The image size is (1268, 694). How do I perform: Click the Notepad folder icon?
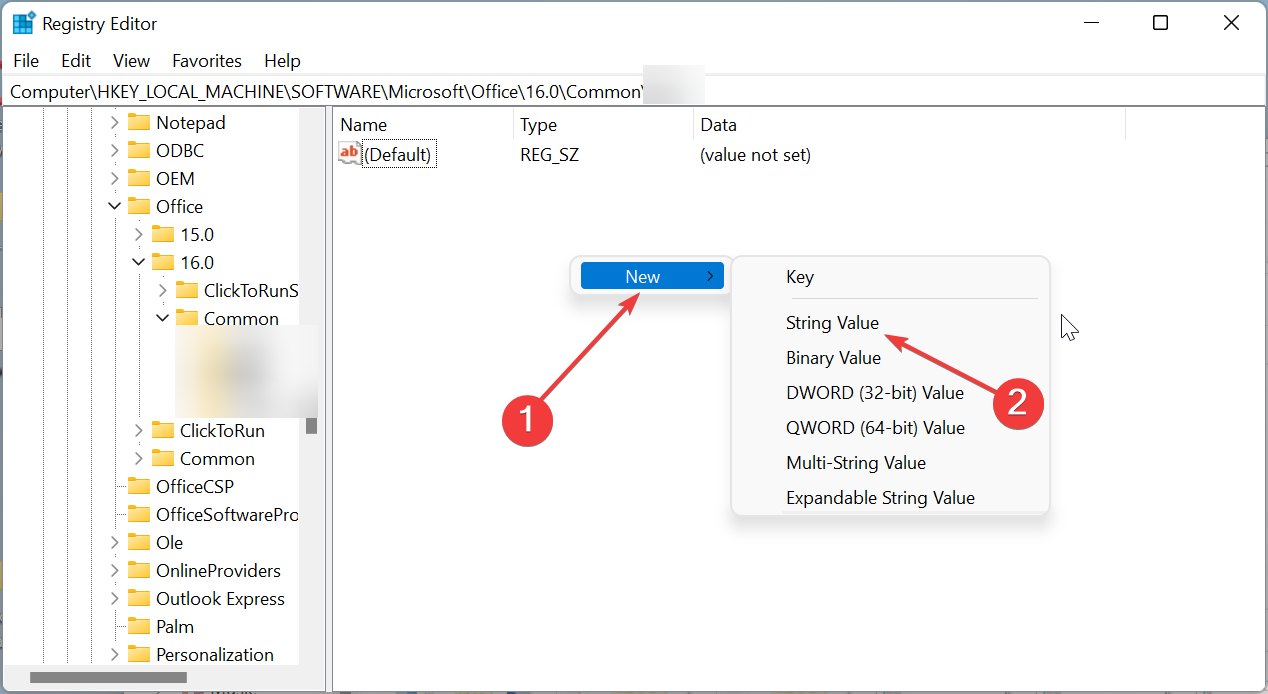[x=139, y=122]
